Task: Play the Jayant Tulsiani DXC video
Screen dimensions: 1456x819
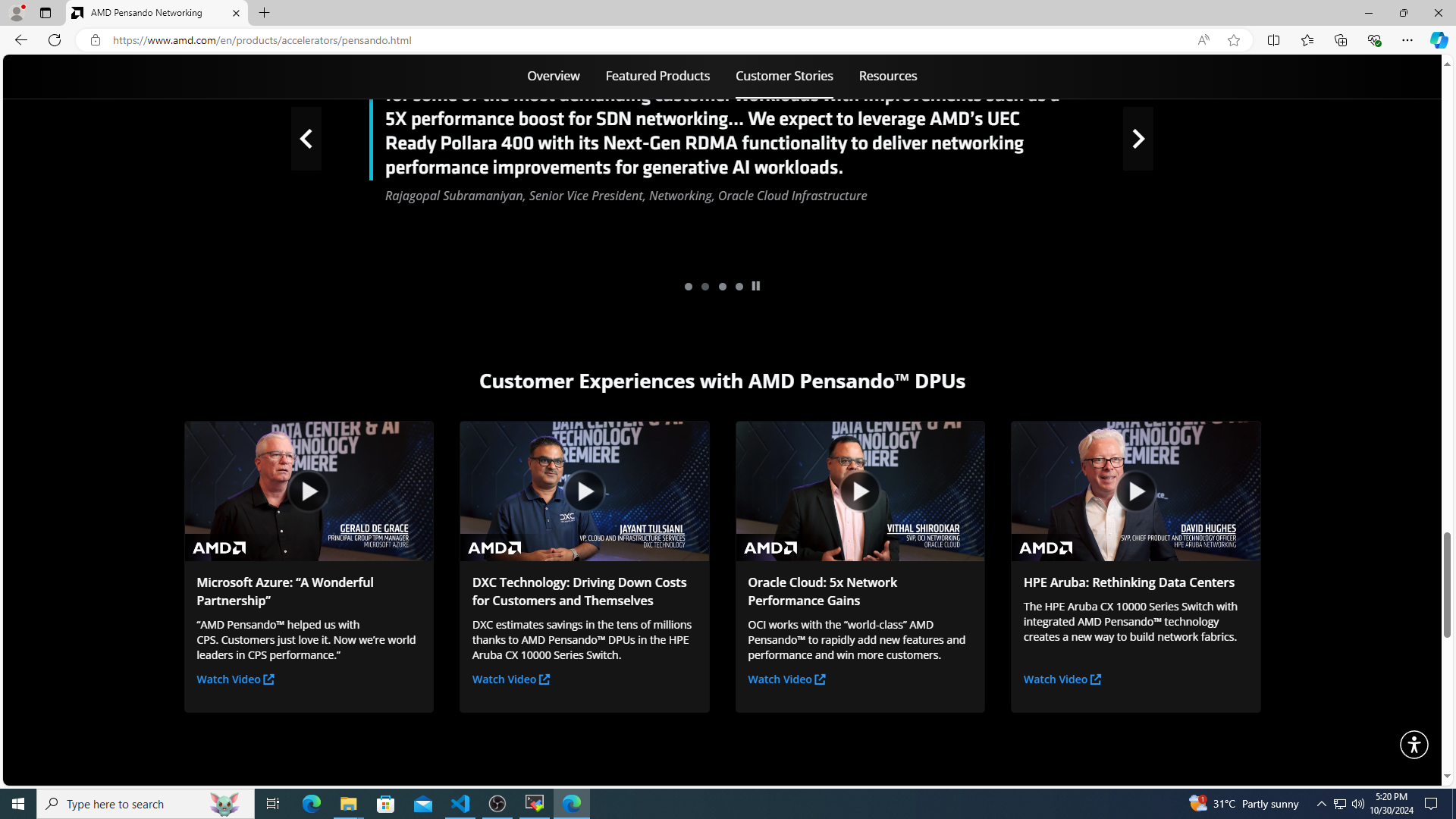Action: 584,491
